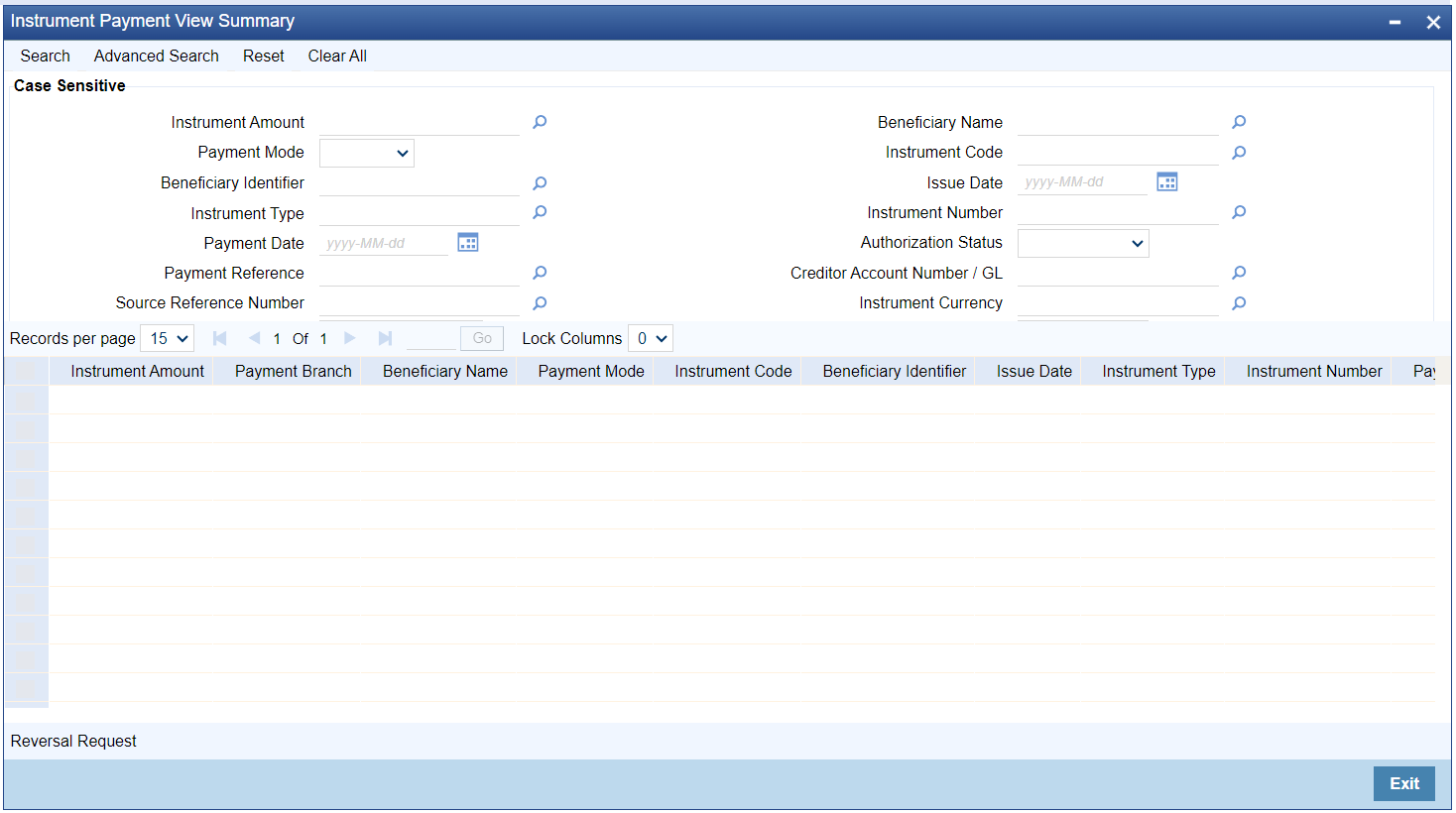The image size is (1456, 813).
Task: Open lookup for Instrument Currency field
Action: pos(1239,303)
